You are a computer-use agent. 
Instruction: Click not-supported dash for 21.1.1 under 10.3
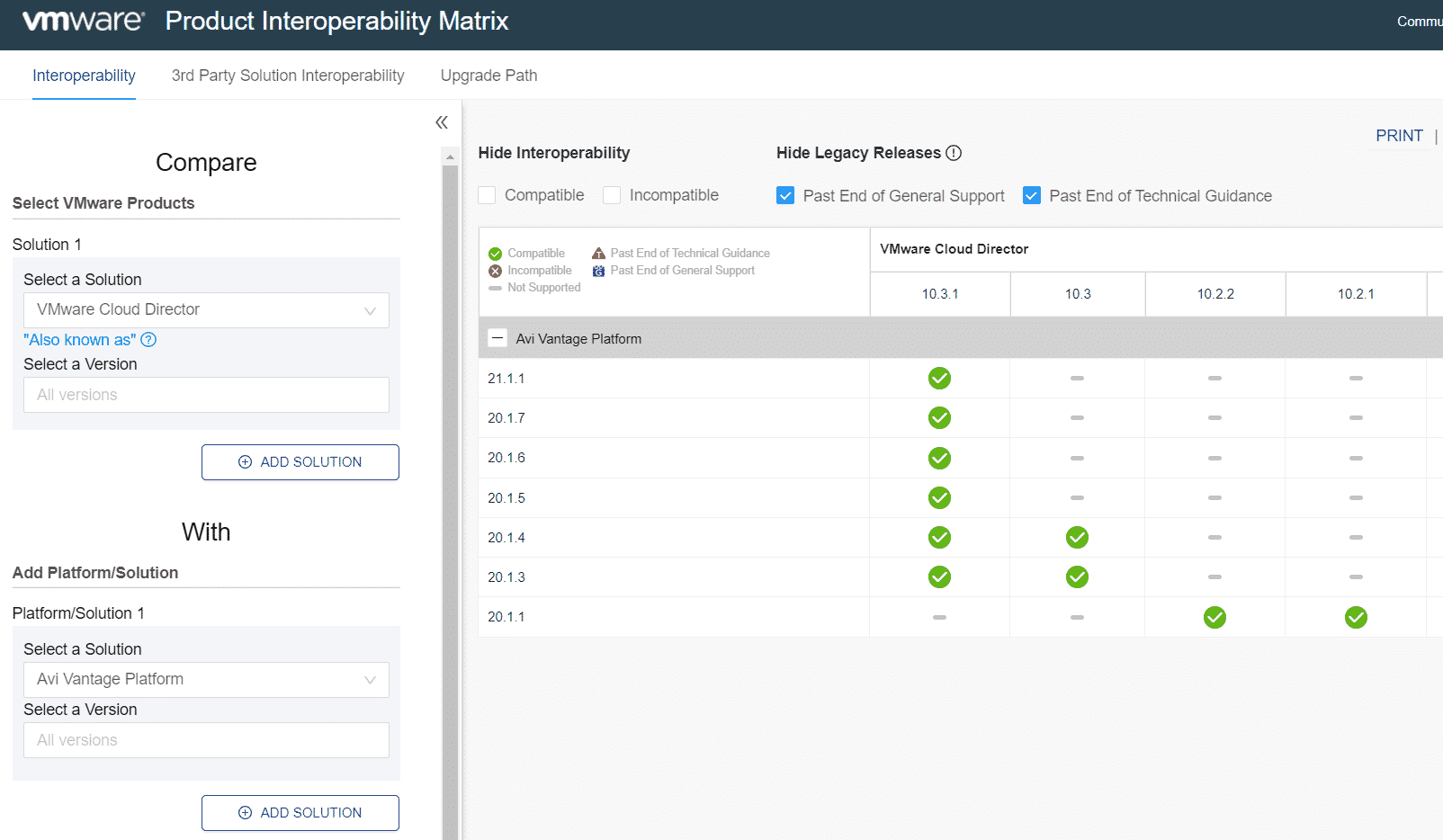coord(1077,379)
